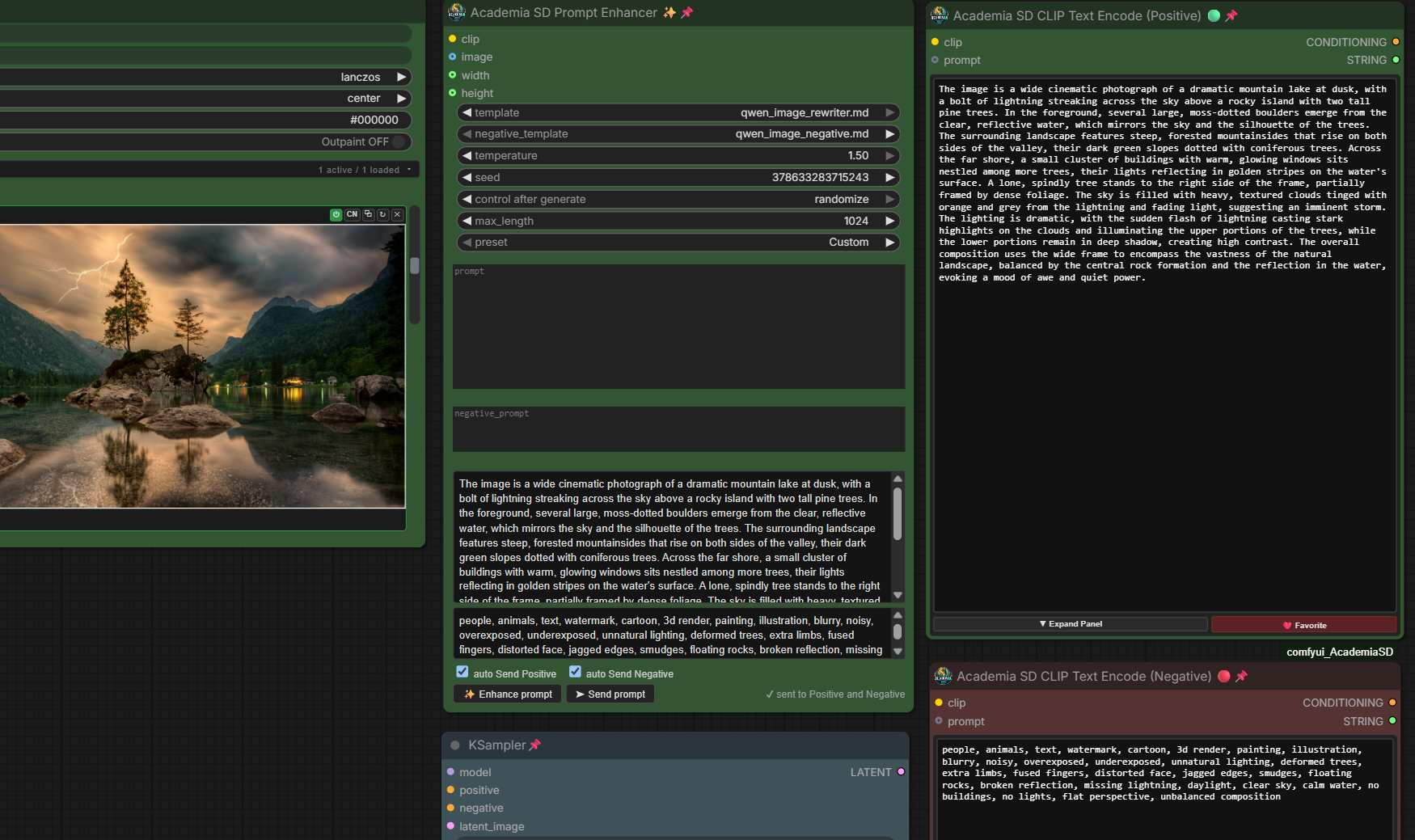Click into the negative_prompt text area
1415x840 pixels.
(678, 429)
